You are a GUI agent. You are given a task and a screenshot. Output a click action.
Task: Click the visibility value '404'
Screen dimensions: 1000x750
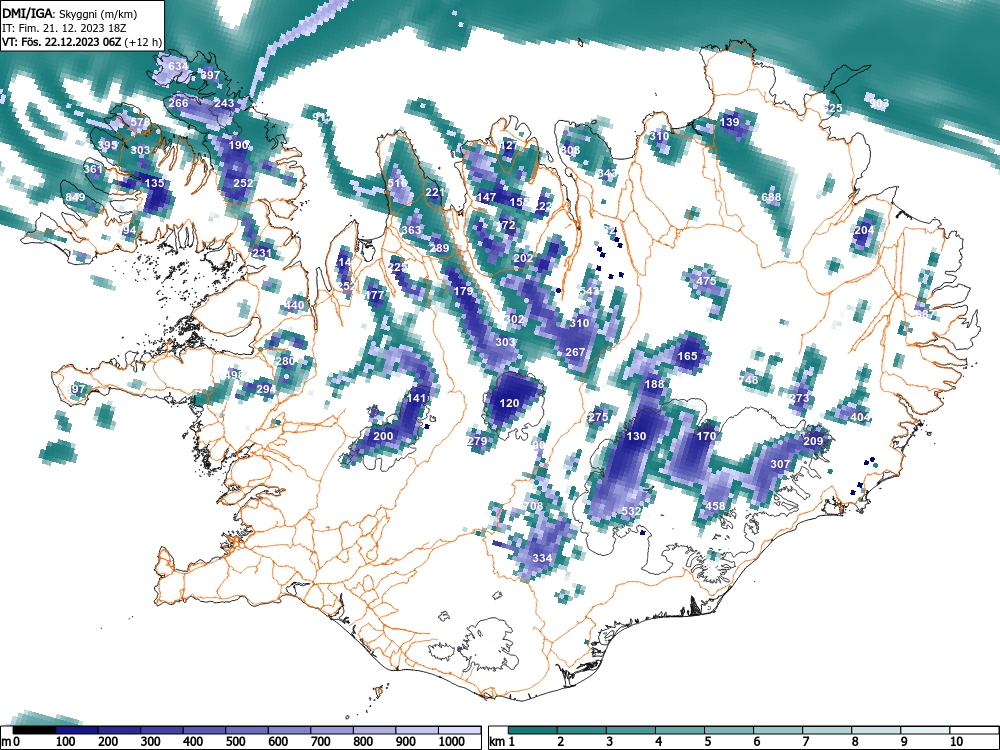[860, 417]
